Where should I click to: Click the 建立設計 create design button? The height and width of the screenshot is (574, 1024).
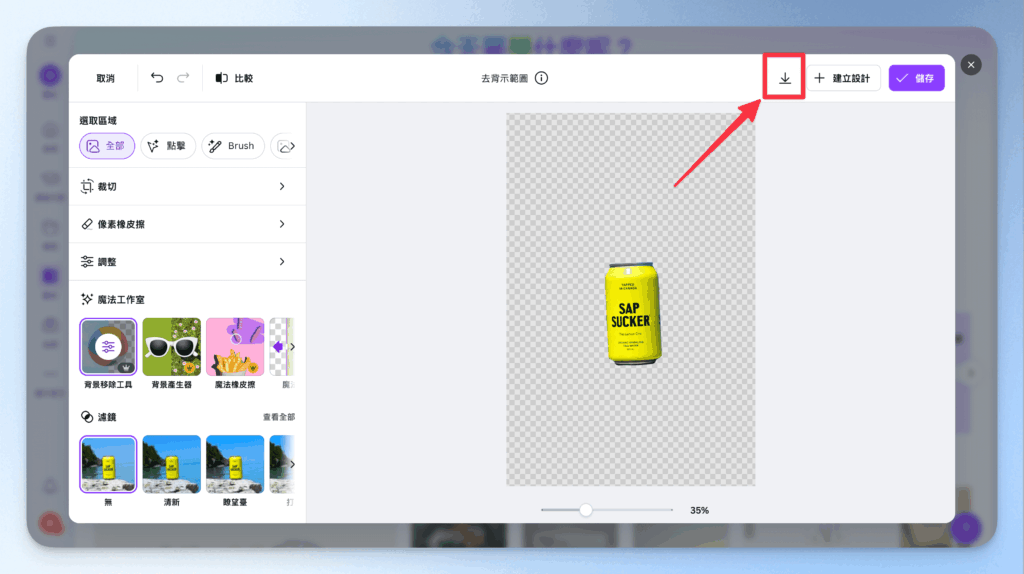coord(843,78)
